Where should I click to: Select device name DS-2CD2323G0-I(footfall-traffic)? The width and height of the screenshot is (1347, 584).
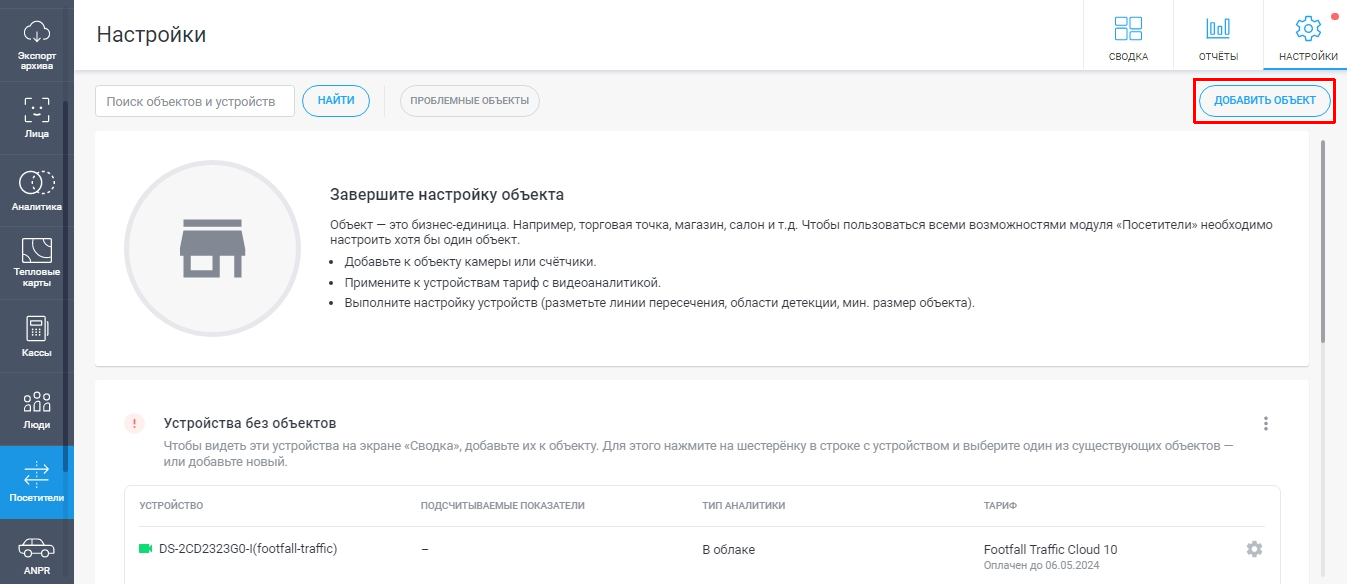click(248, 549)
